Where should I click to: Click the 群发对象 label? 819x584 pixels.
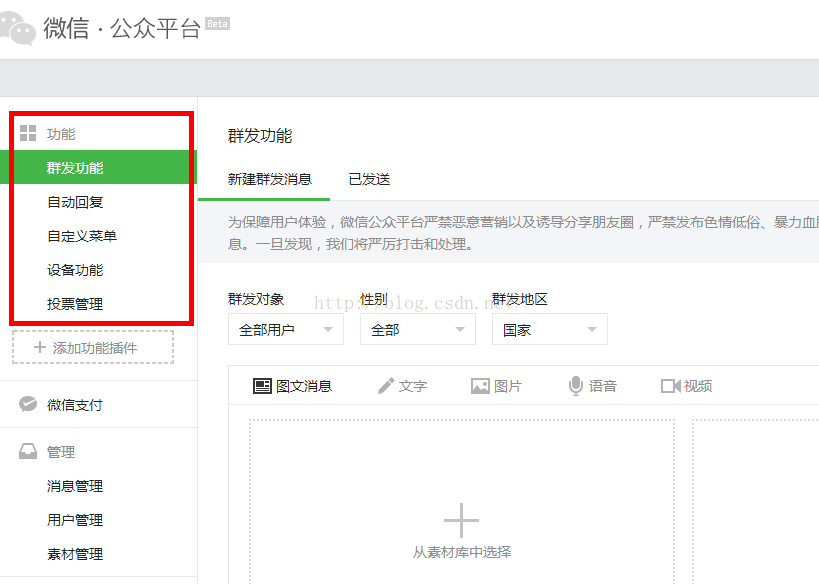pyautogui.click(x=256, y=299)
